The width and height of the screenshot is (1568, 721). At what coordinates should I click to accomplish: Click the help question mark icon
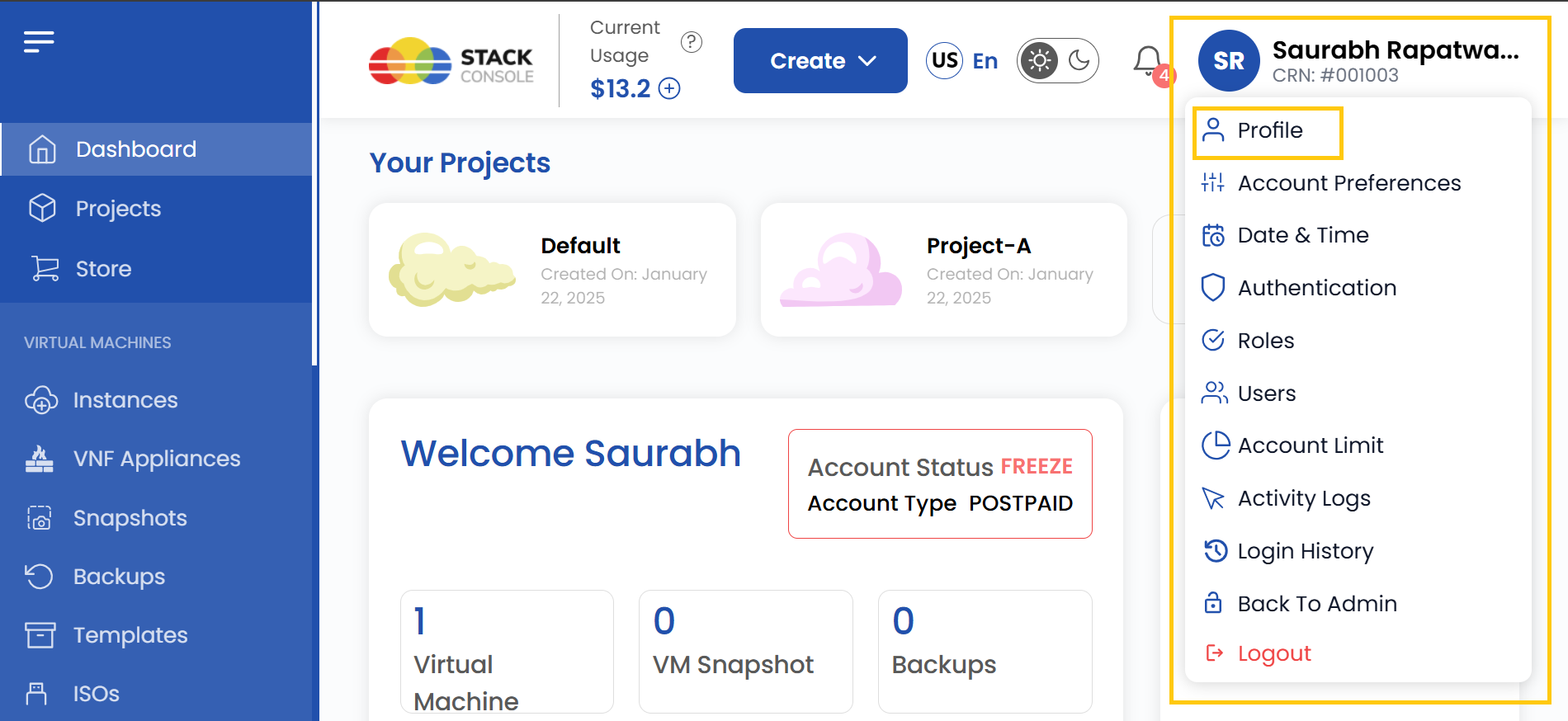(x=691, y=41)
